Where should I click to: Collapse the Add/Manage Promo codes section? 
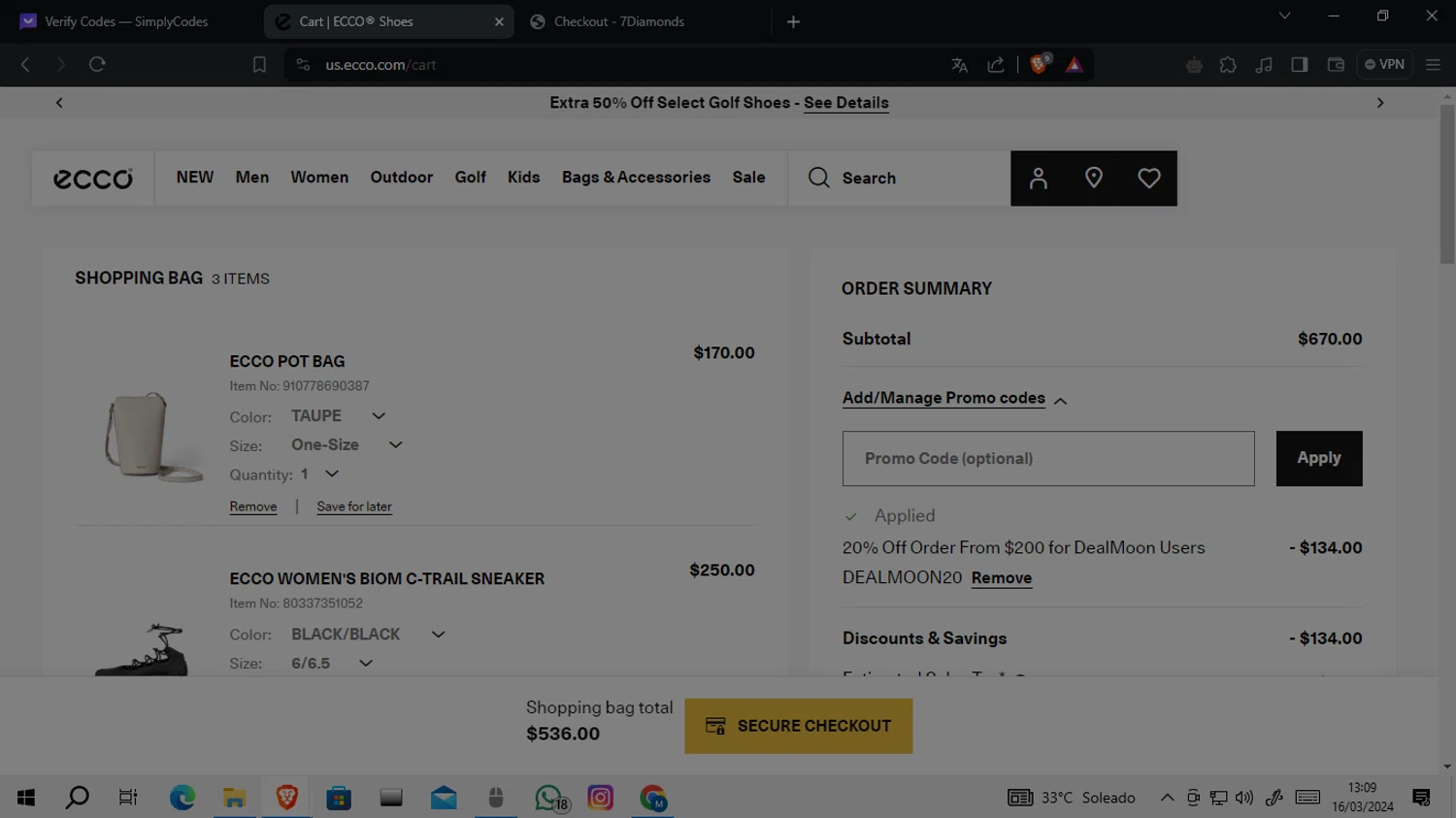click(954, 399)
